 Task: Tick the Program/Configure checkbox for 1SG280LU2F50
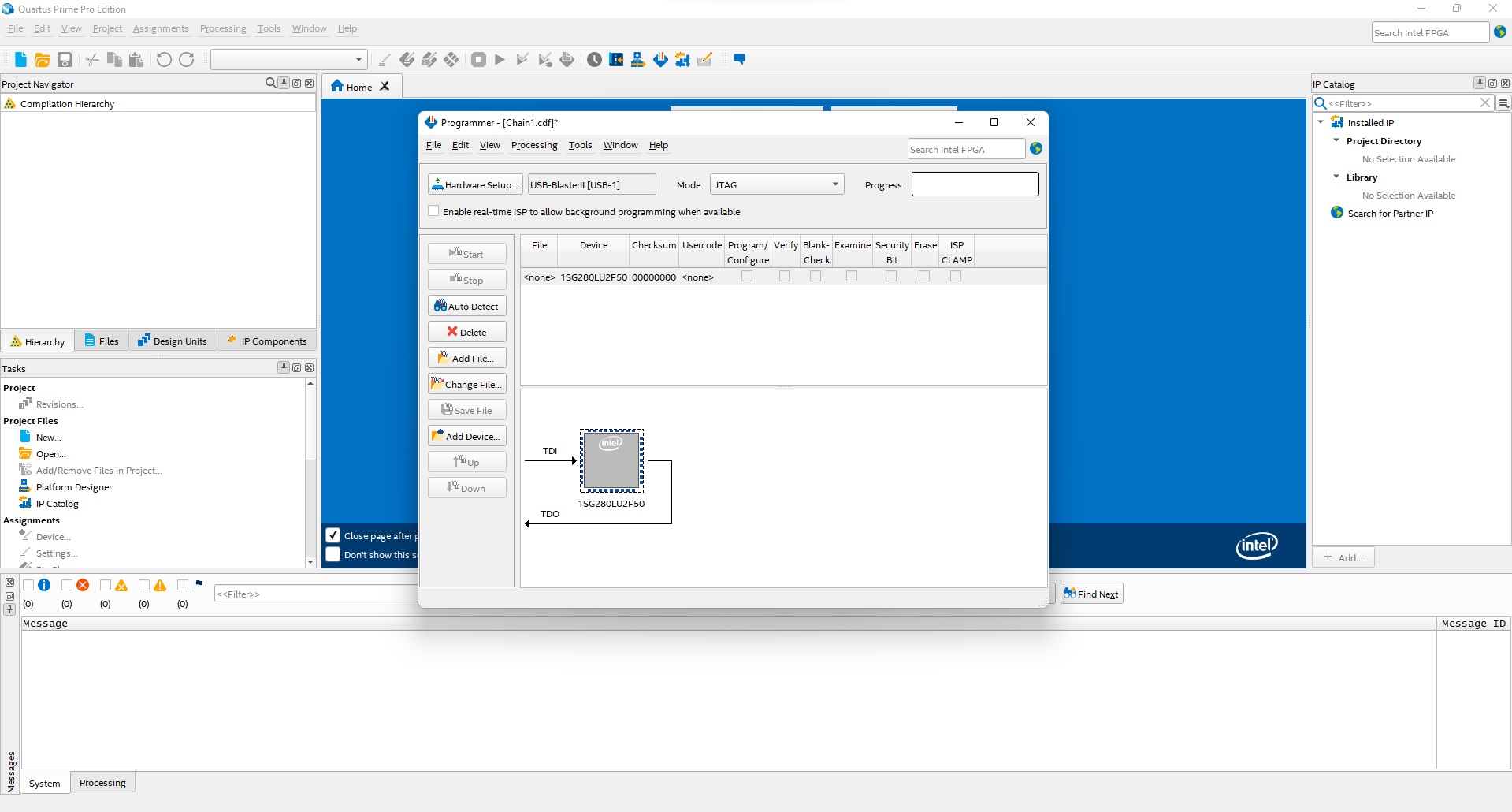pos(747,277)
